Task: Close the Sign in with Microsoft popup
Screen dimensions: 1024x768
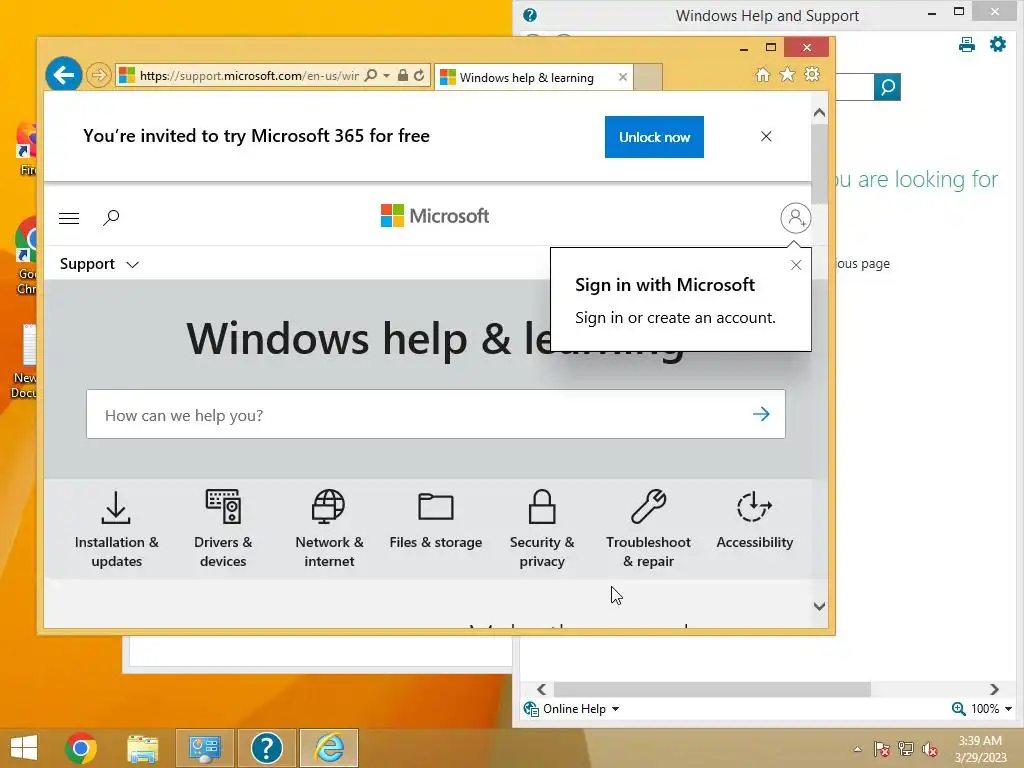Action: 795,265
